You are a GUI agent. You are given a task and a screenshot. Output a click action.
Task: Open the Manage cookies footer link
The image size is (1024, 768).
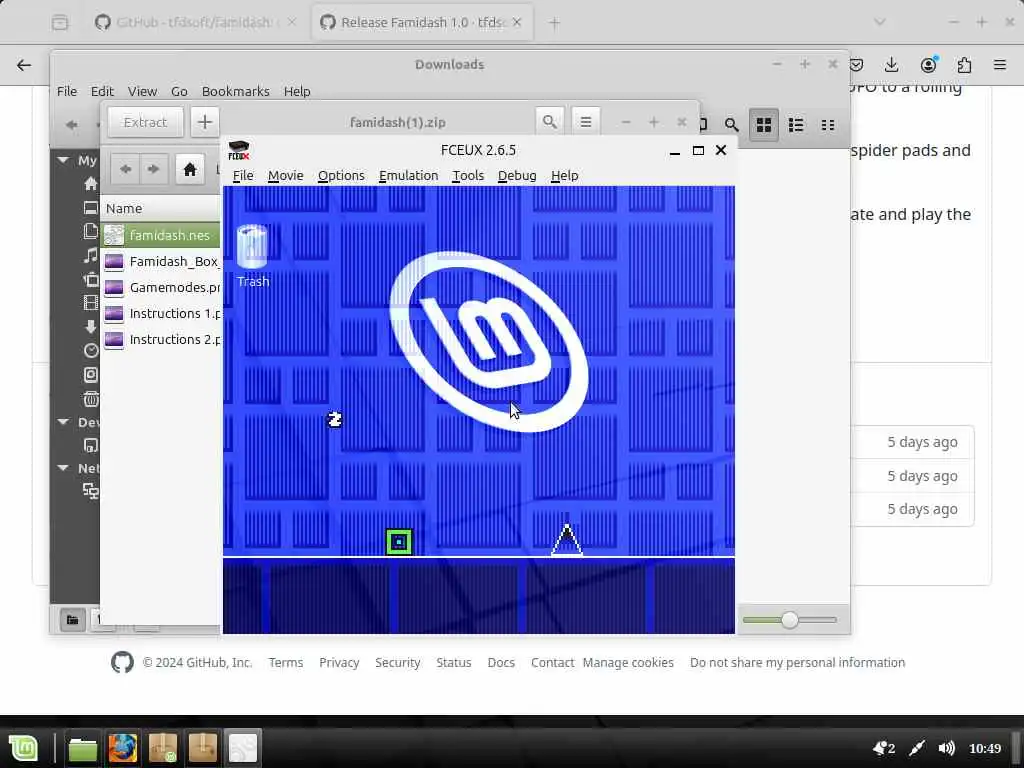pyautogui.click(x=628, y=662)
